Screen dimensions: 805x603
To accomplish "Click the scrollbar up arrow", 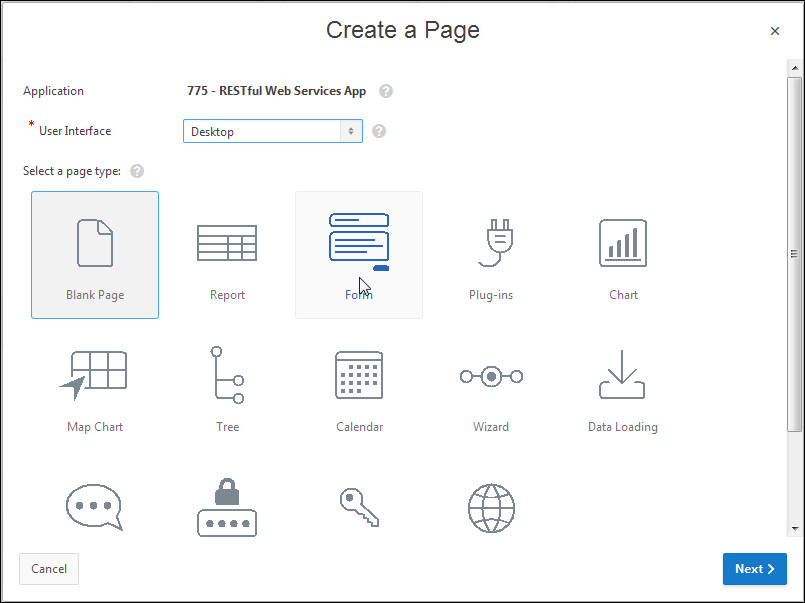I will (x=795, y=68).
